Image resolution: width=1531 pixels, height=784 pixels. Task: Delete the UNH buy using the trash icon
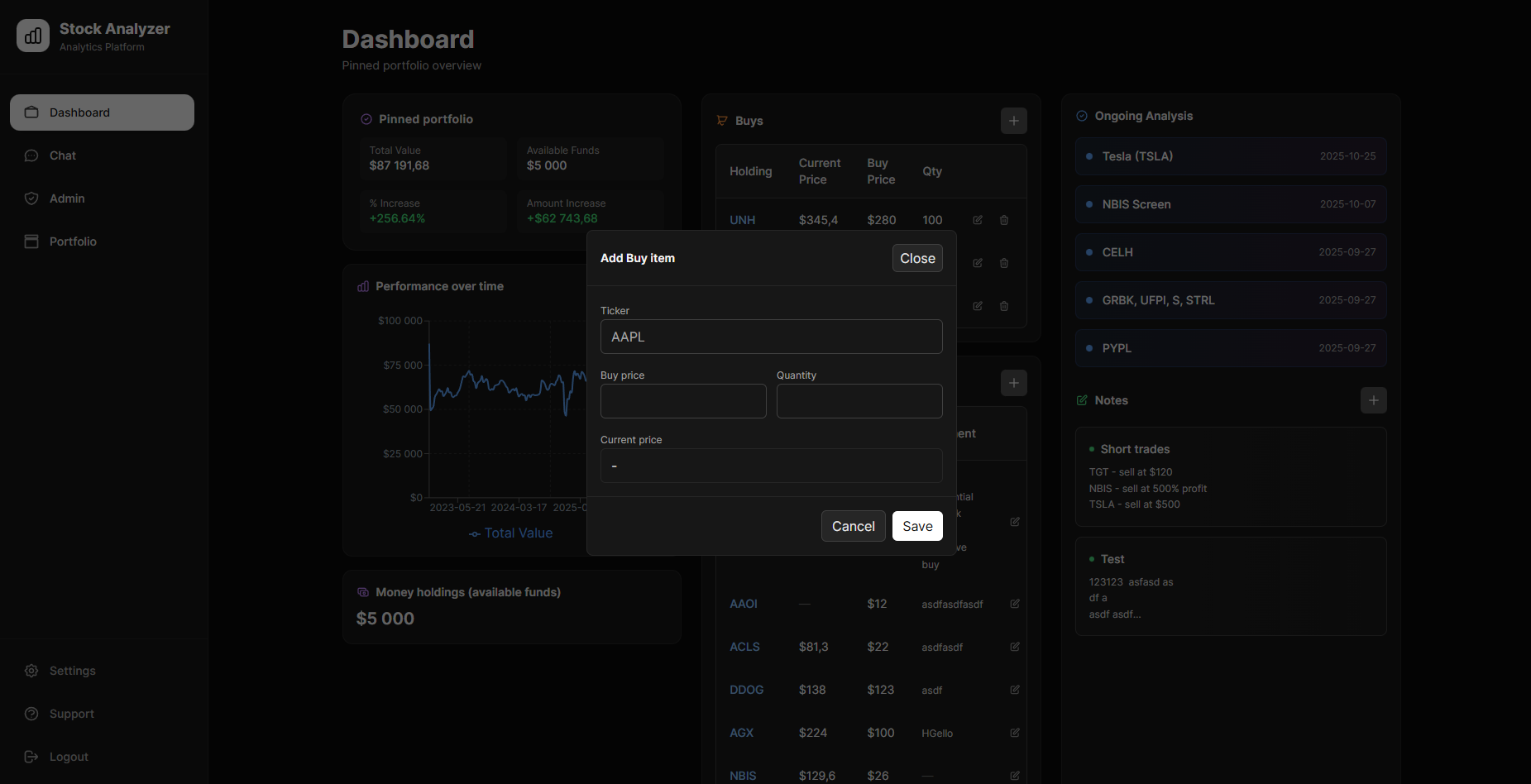coord(1003,220)
